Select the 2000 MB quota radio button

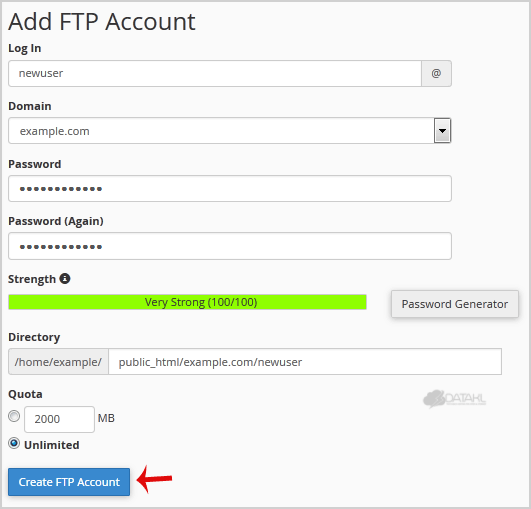click(14, 416)
